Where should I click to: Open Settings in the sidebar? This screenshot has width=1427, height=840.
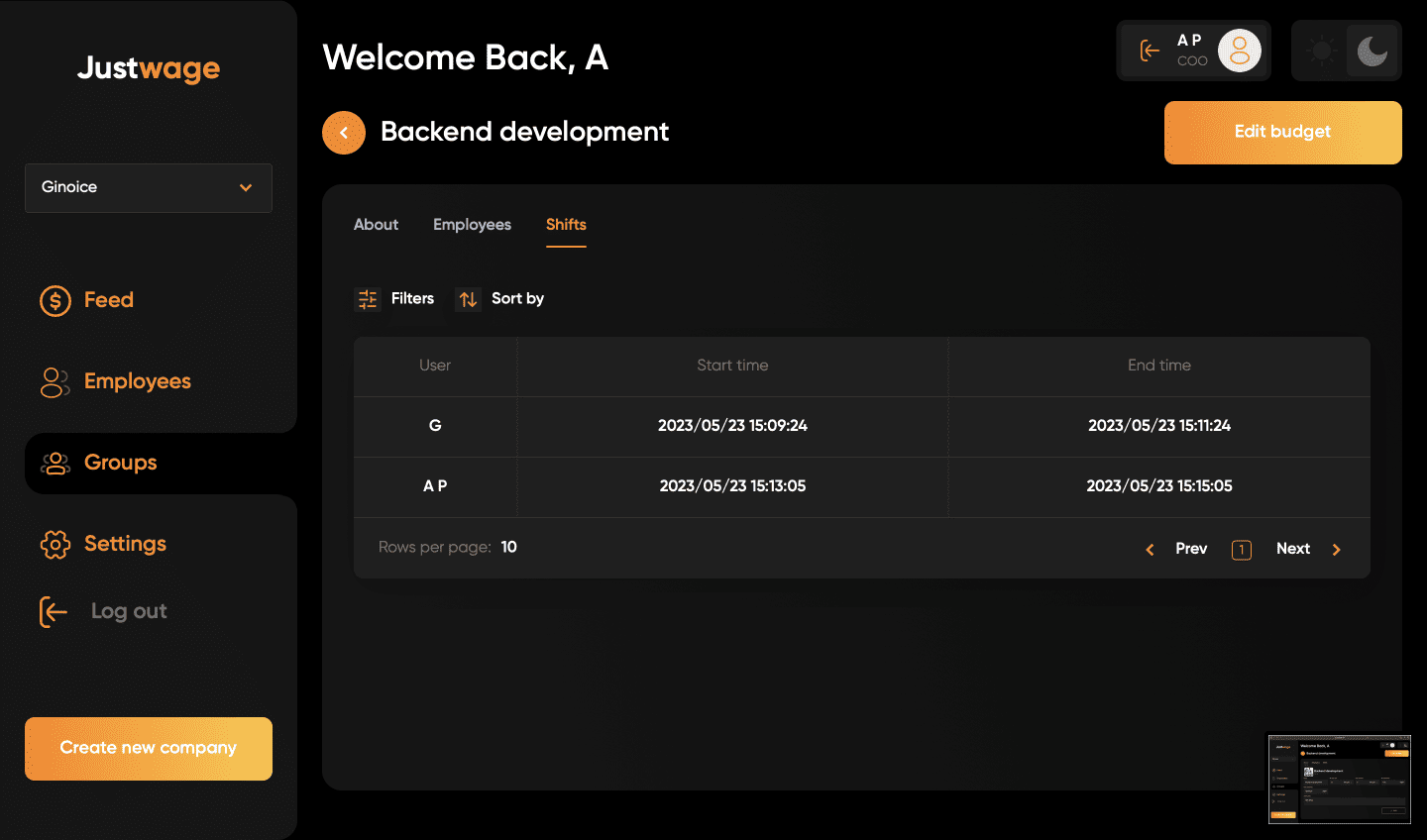tap(125, 544)
